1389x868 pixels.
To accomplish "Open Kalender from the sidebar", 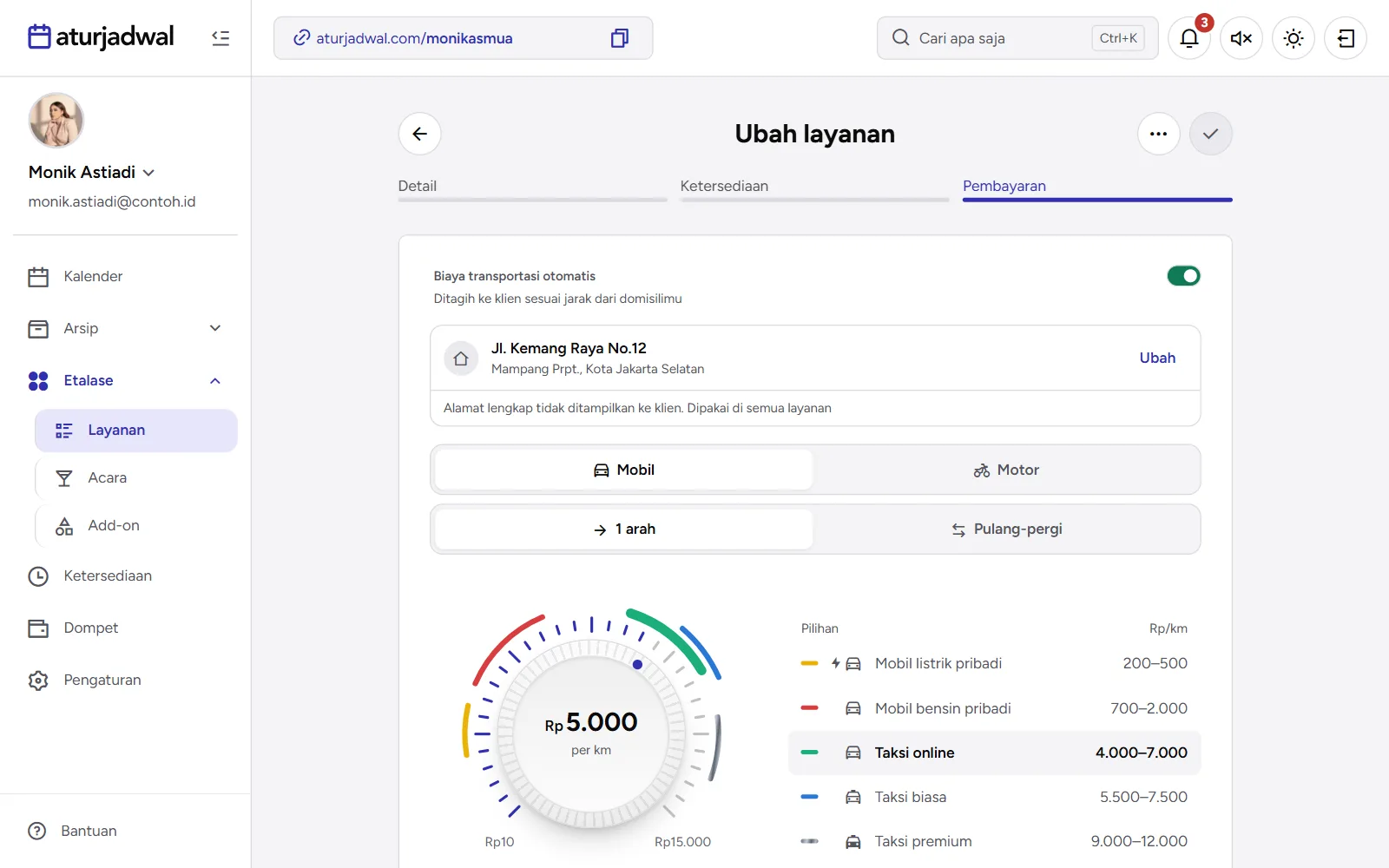I will [126, 276].
